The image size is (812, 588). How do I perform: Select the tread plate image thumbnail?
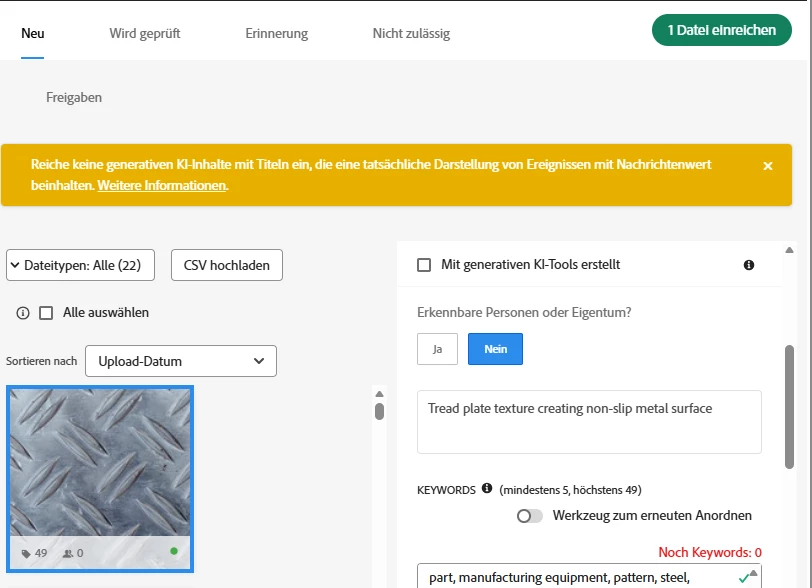click(100, 479)
